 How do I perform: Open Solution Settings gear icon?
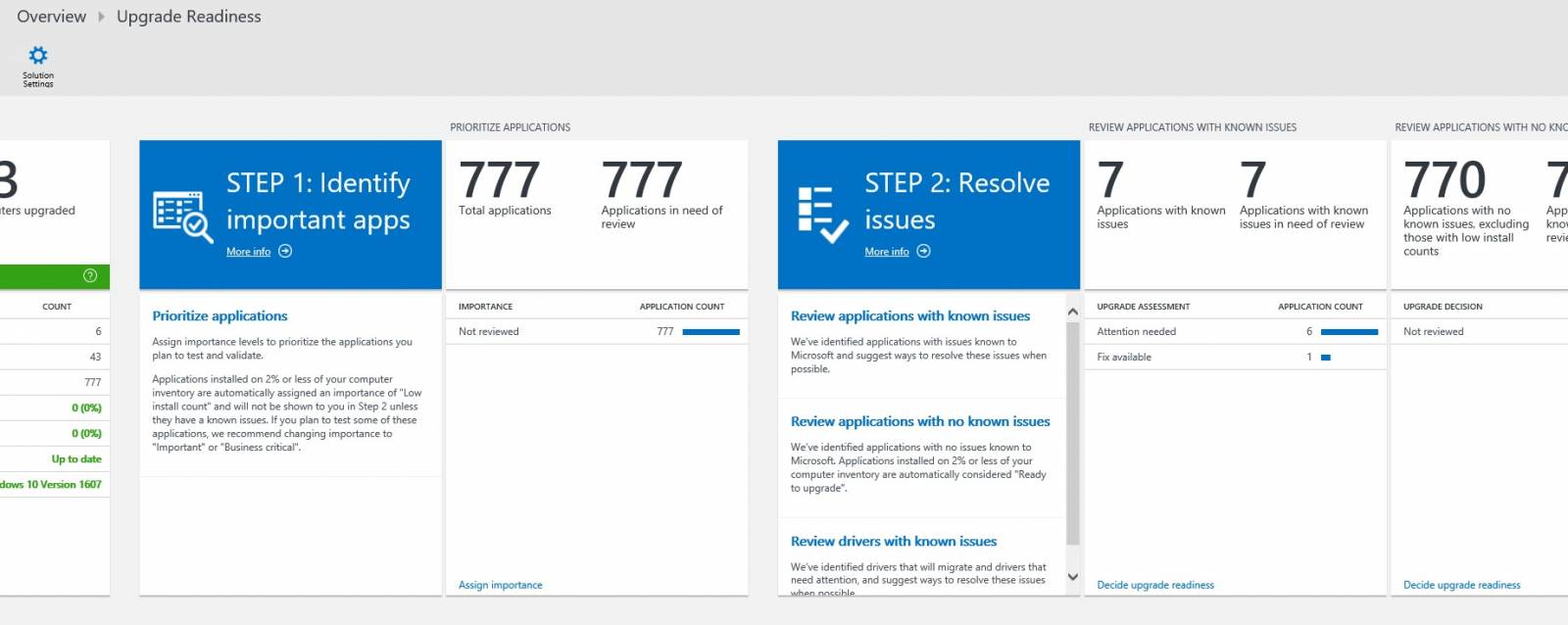point(38,56)
